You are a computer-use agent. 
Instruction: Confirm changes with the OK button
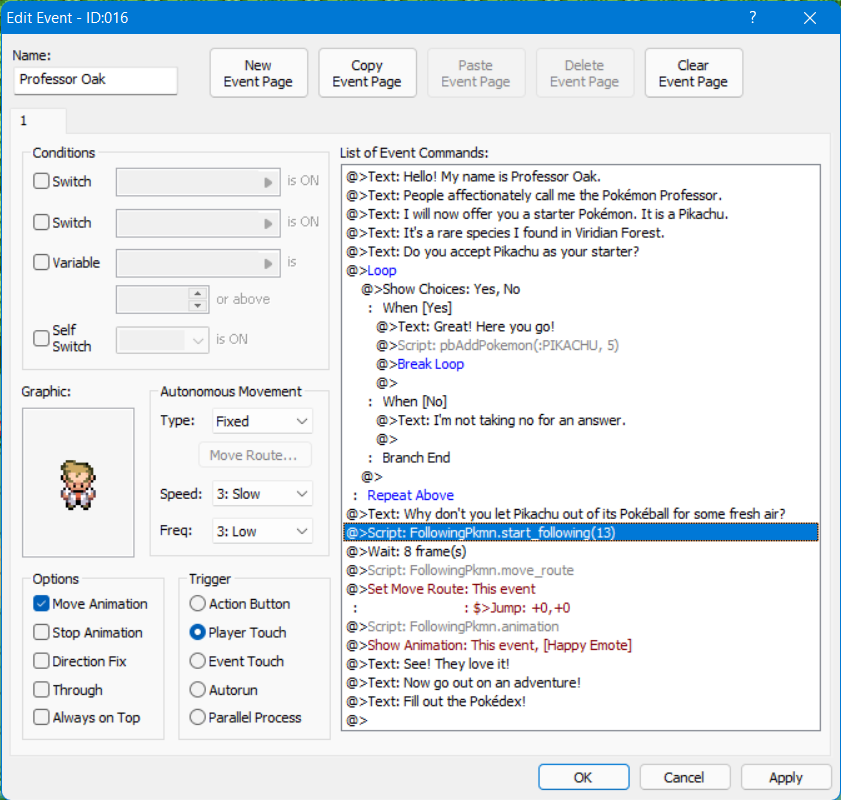coord(583,777)
